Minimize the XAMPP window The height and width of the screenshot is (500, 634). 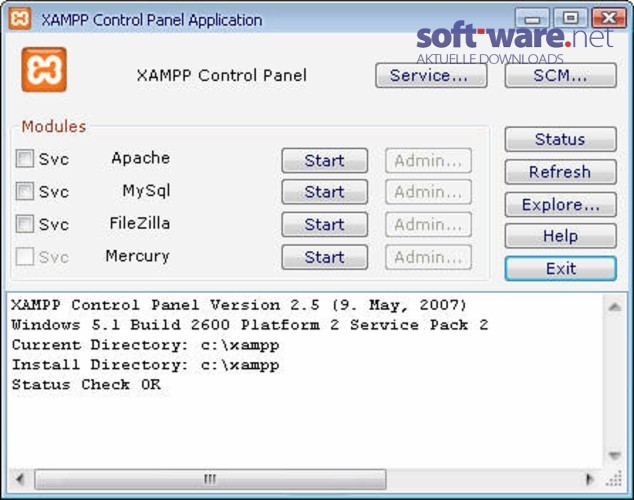532,19
